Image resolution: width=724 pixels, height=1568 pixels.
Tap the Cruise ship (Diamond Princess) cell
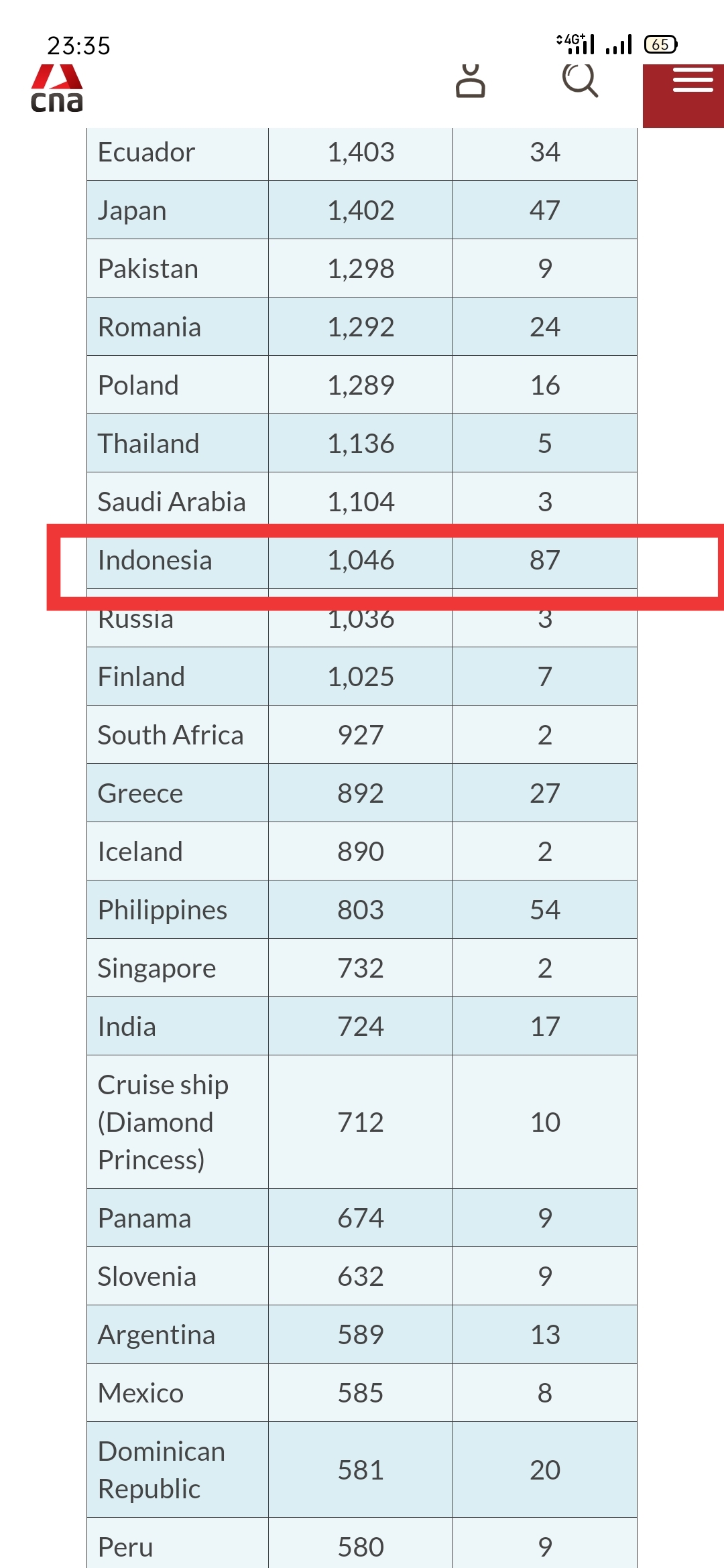178,1122
